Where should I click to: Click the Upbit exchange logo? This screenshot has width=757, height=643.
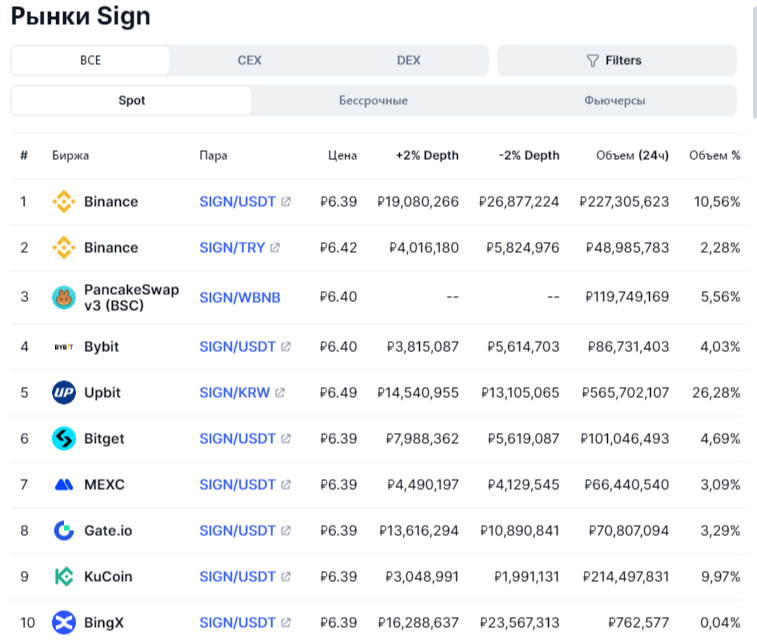[64, 393]
